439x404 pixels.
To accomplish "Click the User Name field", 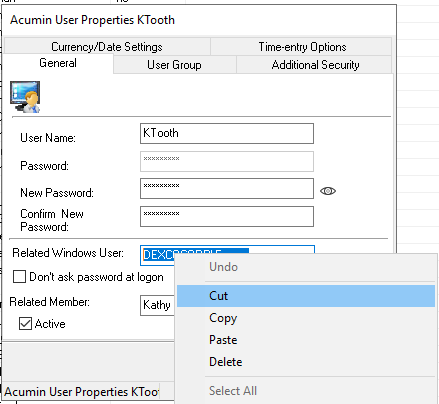I will [x=227, y=133].
